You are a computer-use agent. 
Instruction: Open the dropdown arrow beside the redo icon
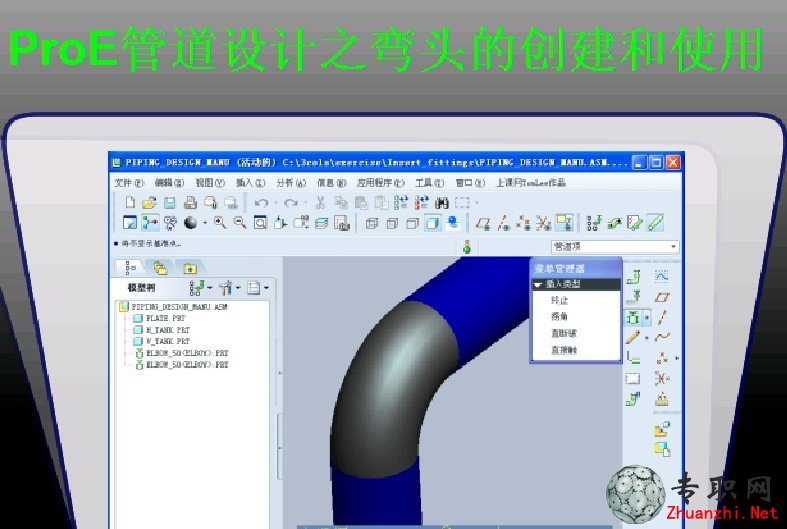pos(305,203)
